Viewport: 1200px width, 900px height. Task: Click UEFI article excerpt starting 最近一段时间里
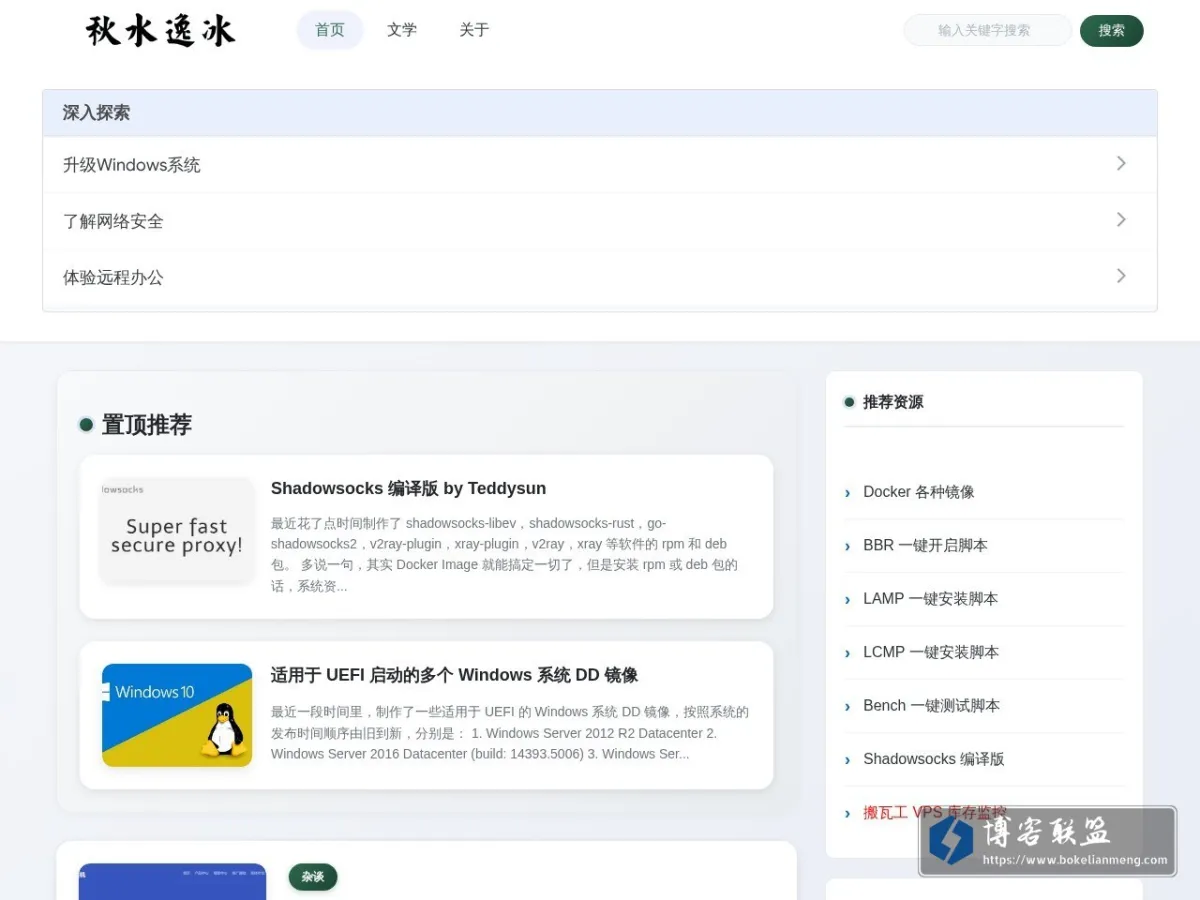point(510,733)
